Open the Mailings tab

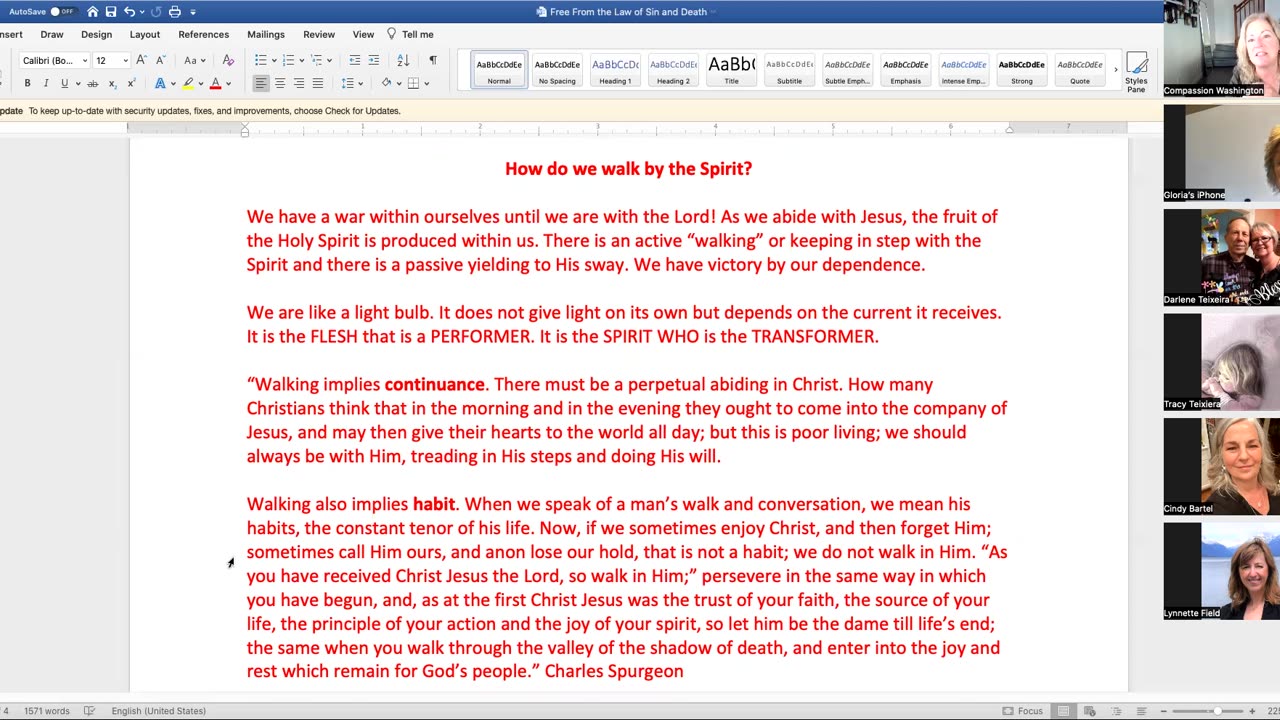pyautogui.click(x=266, y=34)
